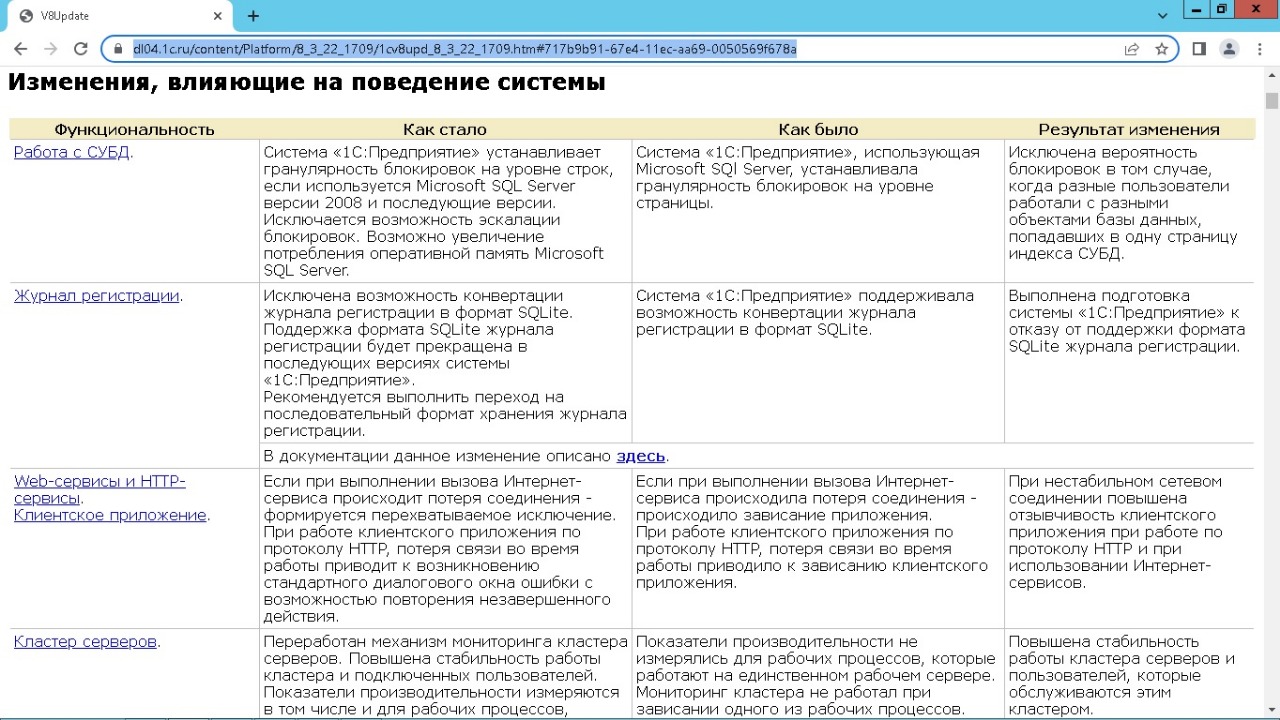Click text Переработан механизм мониторинга кластера
Image resolution: width=1280 pixels, height=720 pixels.
click(444, 642)
